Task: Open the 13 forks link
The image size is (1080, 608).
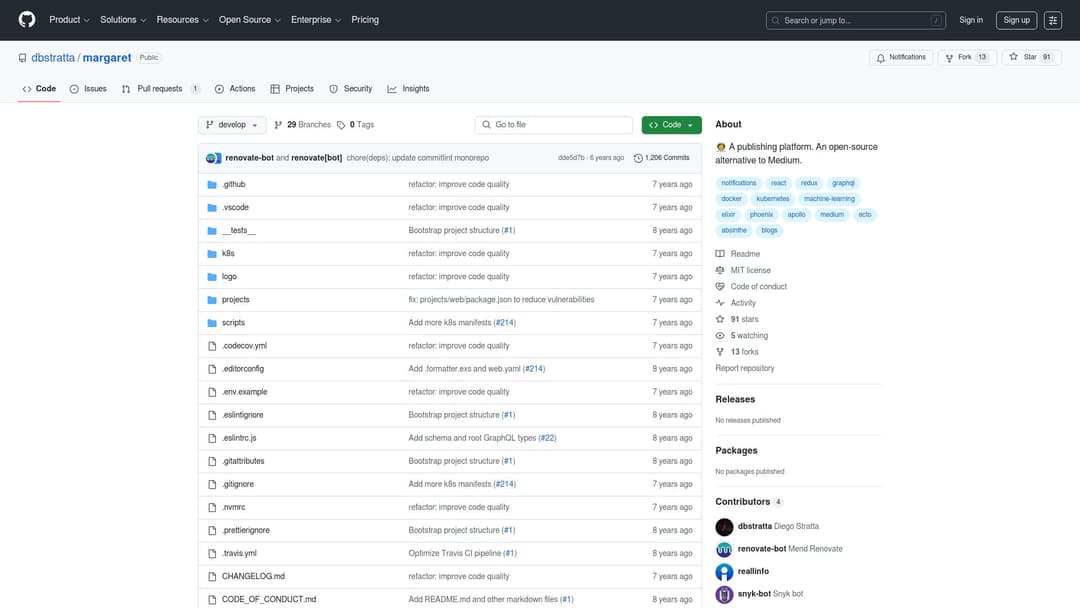Action: 745,352
